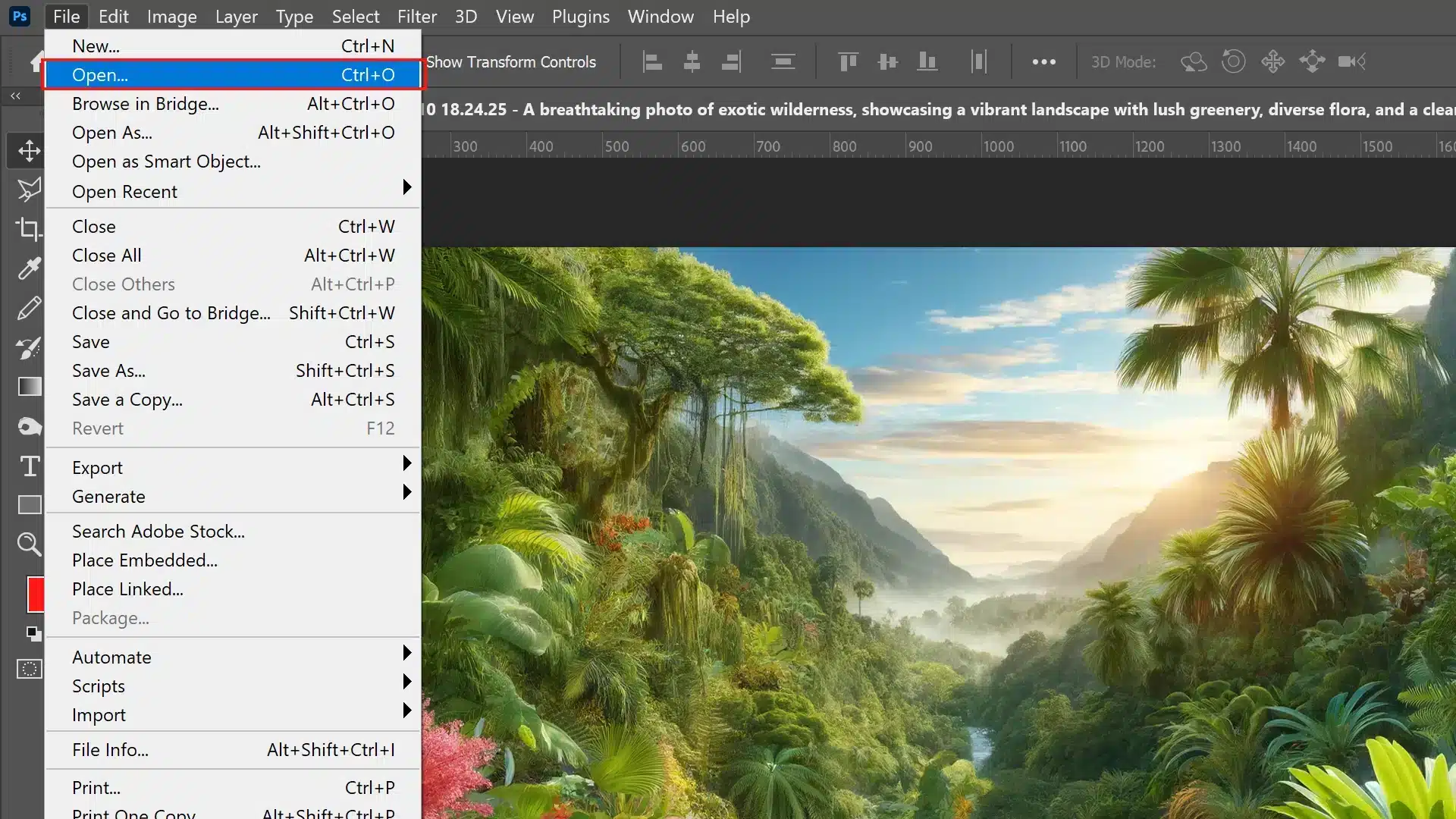Click the jungle image canvas
1456x819 pixels.
tap(939, 532)
